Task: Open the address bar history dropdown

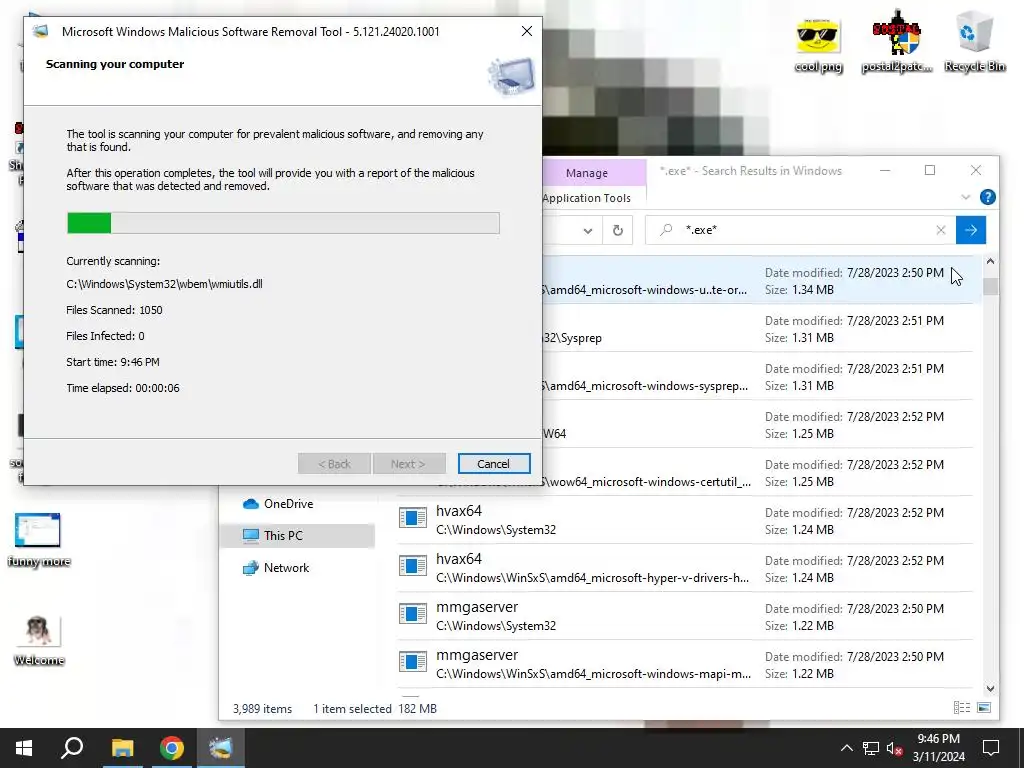Action: [588, 231]
